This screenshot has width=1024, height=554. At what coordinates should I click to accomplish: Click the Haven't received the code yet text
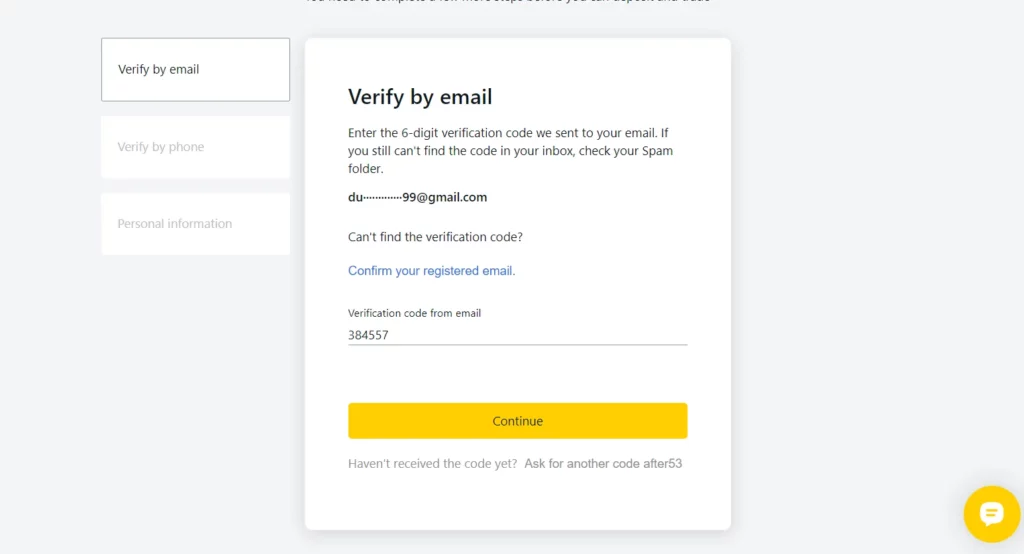[x=432, y=464]
